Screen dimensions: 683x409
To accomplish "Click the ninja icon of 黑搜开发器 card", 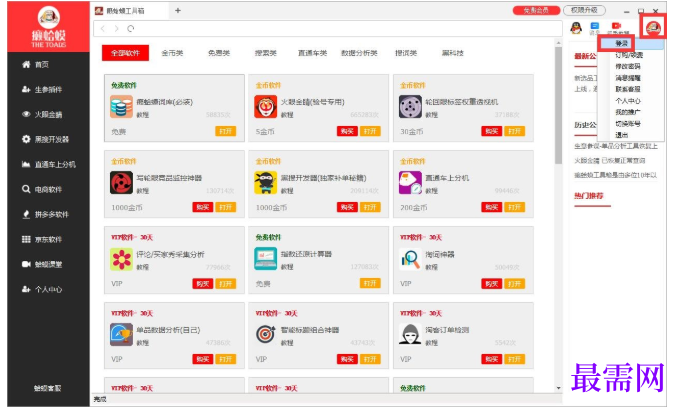I will [266, 183].
